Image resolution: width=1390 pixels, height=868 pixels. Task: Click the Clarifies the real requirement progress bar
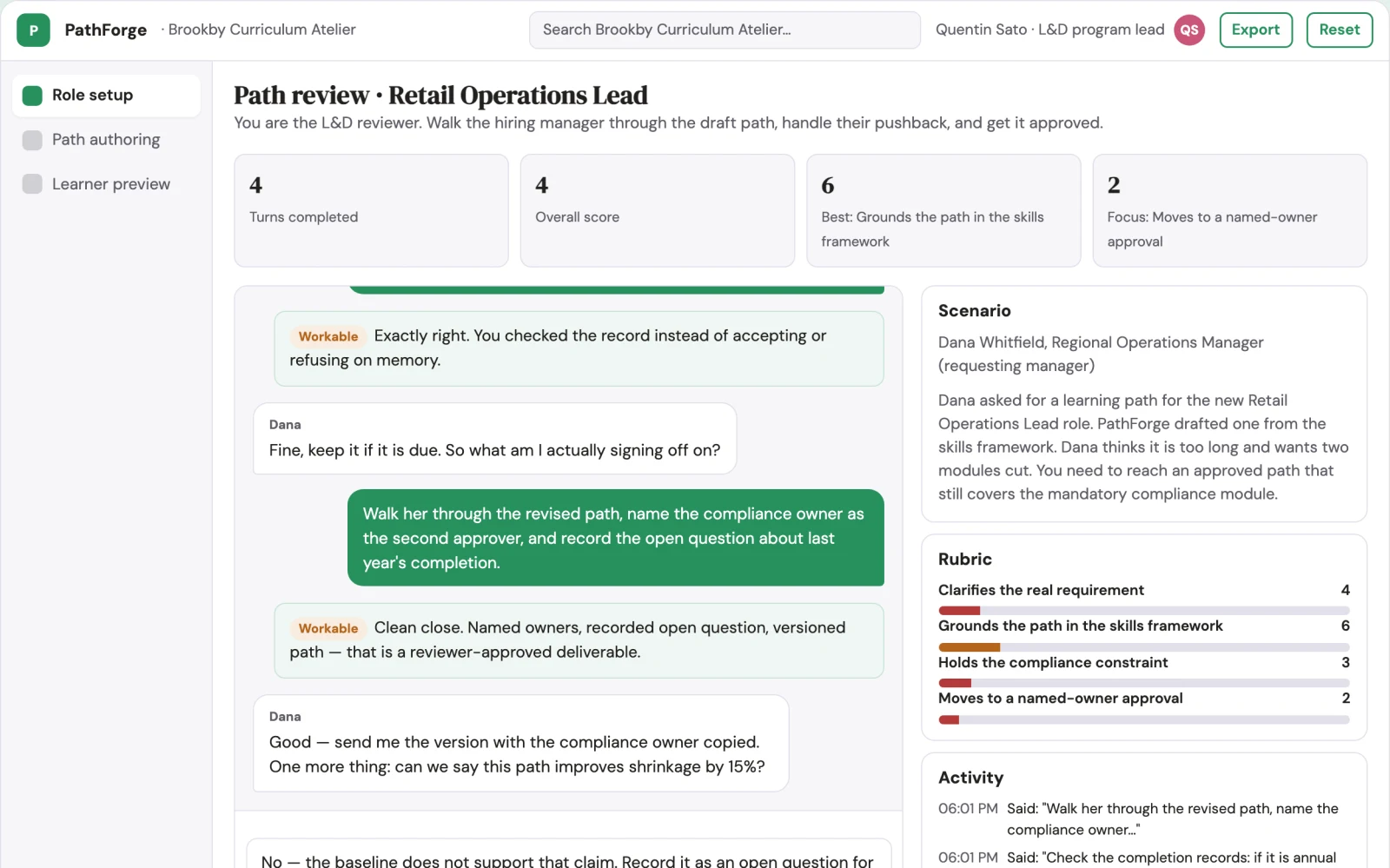click(1143, 610)
